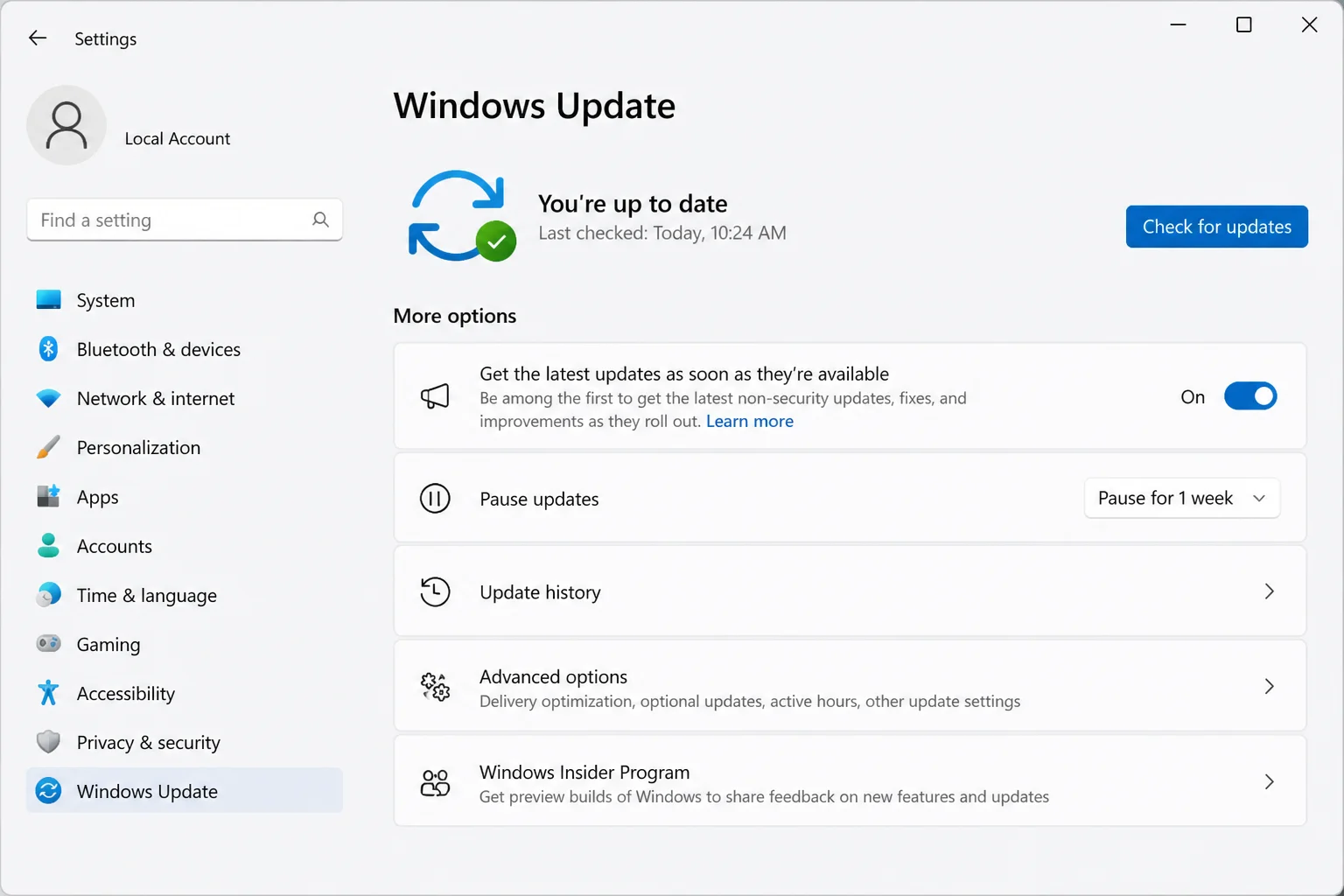Click the Windows Update page title
Viewport: 1344px width, 896px height.
[x=535, y=106]
